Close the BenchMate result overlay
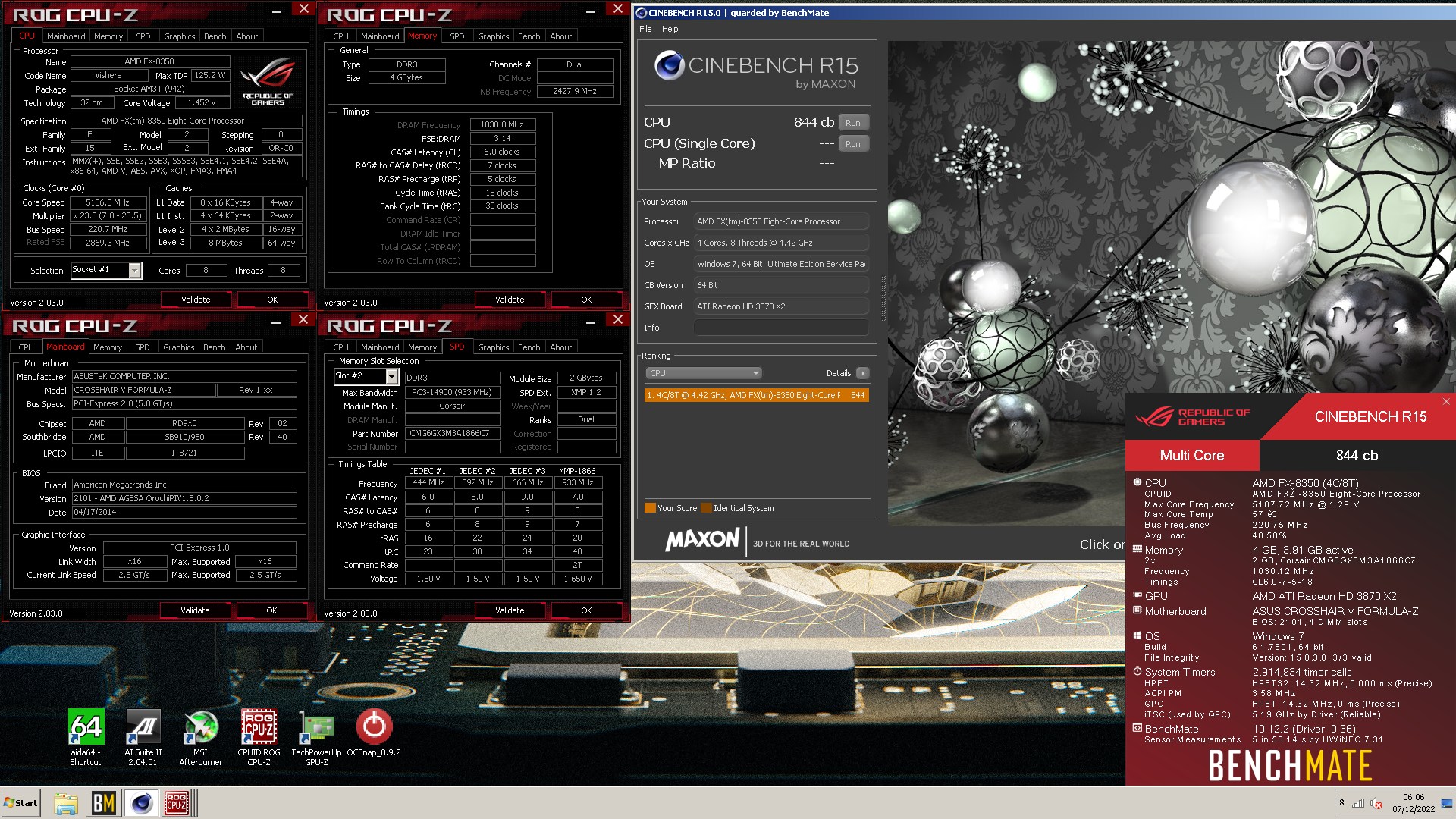The width and height of the screenshot is (1456, 819). click(1446, 402)
